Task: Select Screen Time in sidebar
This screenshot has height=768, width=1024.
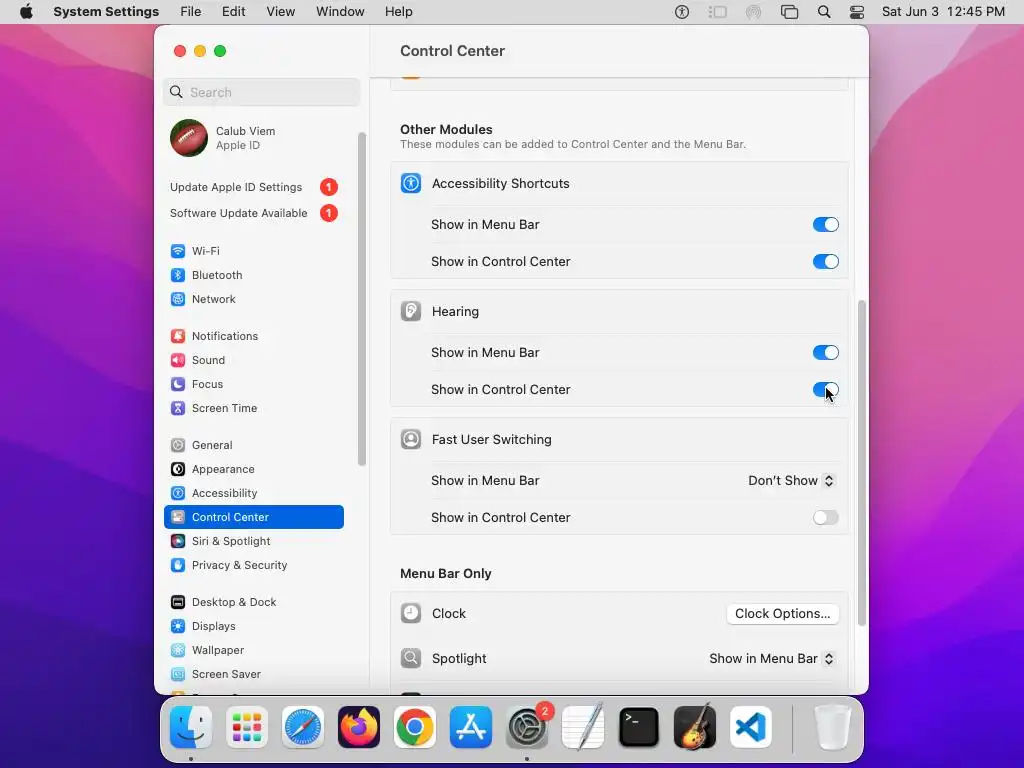Action: click(253, 408)
